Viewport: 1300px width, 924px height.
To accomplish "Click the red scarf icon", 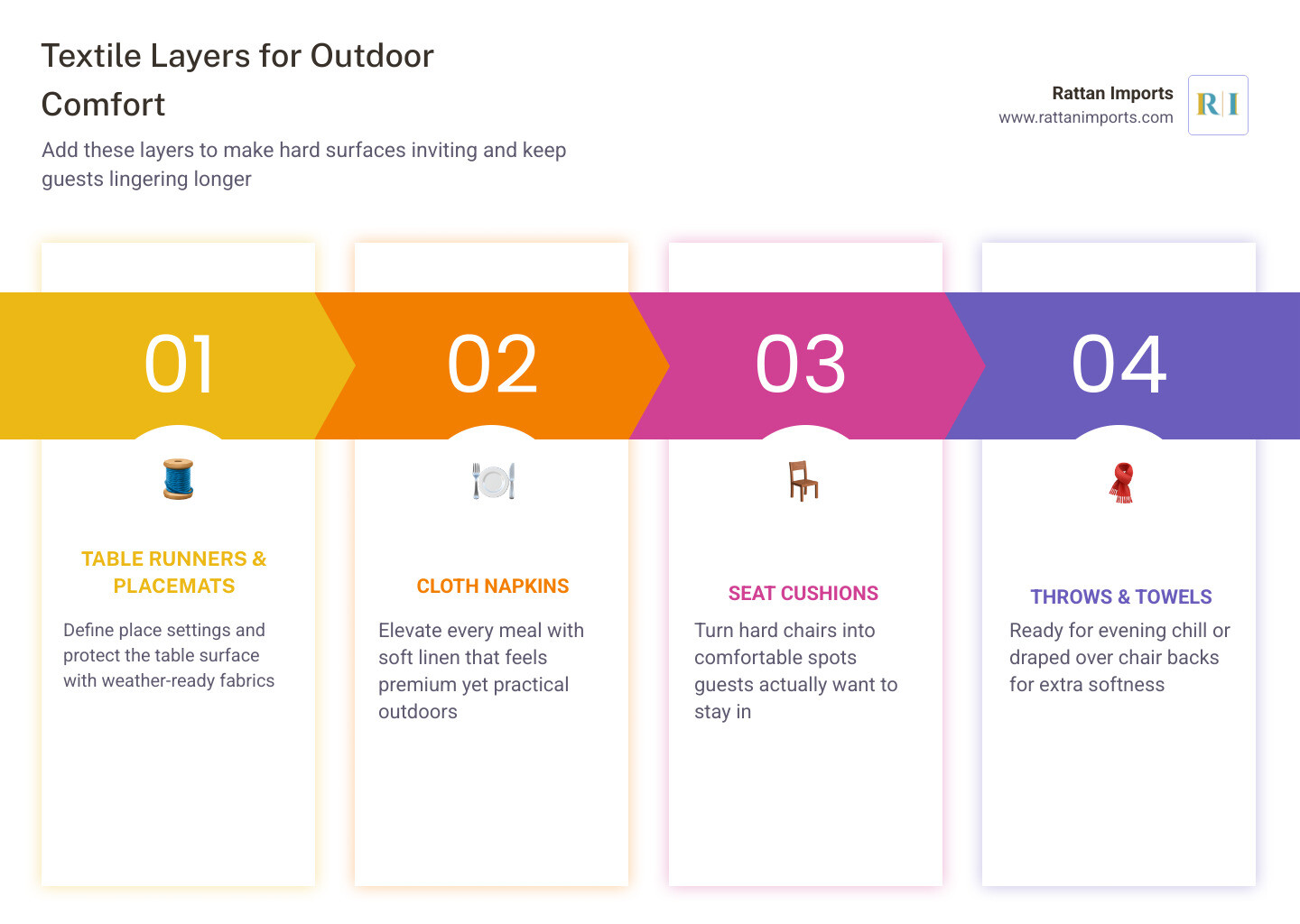I will [x=1120, y=482].
